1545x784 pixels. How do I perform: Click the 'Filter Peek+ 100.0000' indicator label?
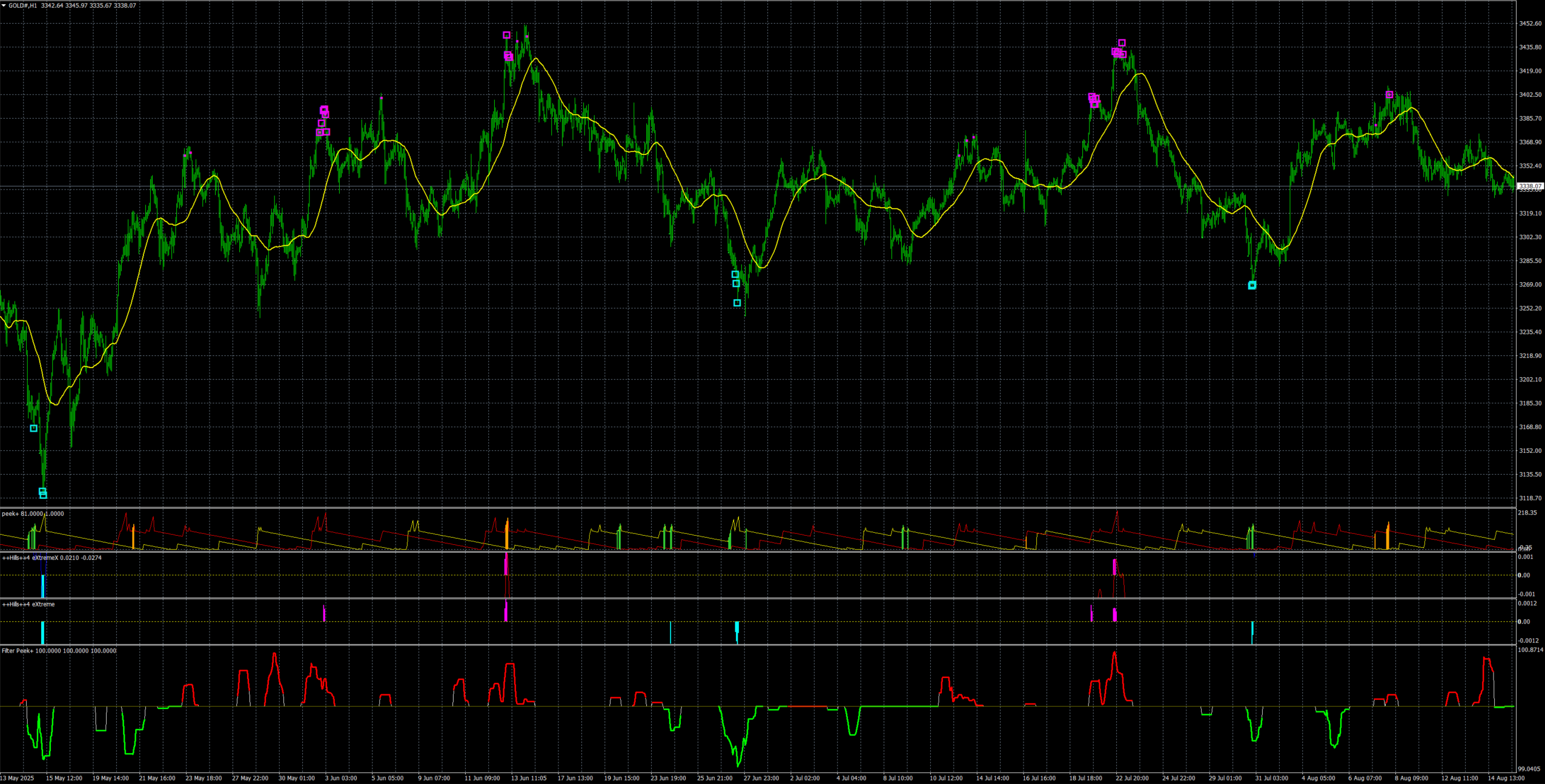[x=31, y=651]
